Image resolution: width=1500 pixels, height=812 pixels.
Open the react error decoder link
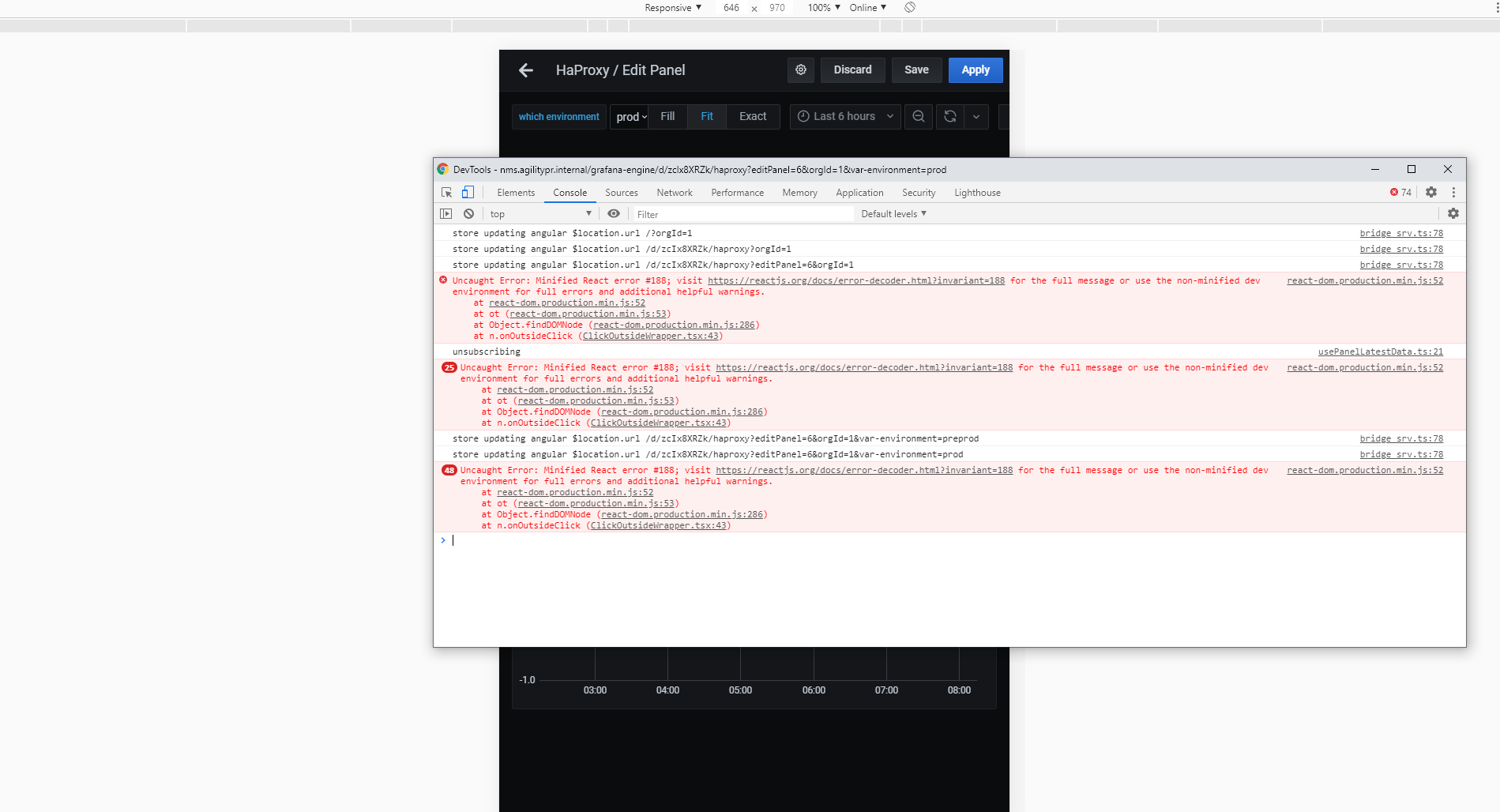857,280
